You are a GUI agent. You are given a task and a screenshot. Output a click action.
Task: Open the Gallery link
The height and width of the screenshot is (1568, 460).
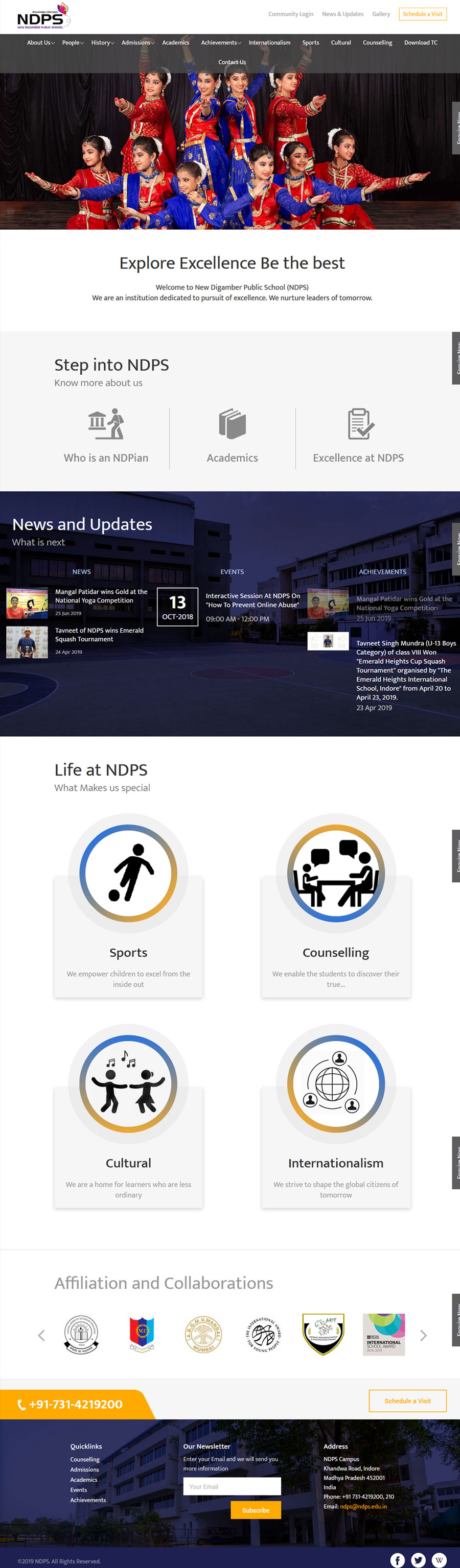(x=381, y=14)
